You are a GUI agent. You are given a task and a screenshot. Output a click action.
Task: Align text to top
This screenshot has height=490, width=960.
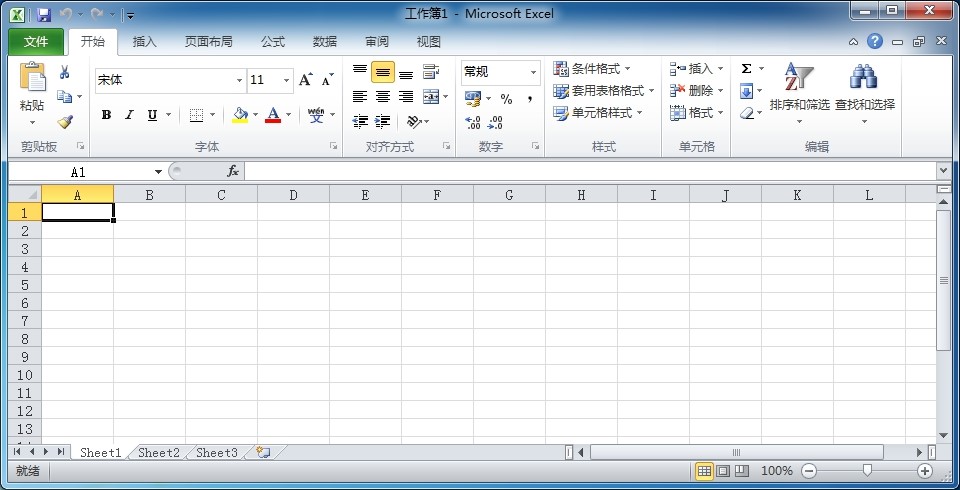[360, 71]
